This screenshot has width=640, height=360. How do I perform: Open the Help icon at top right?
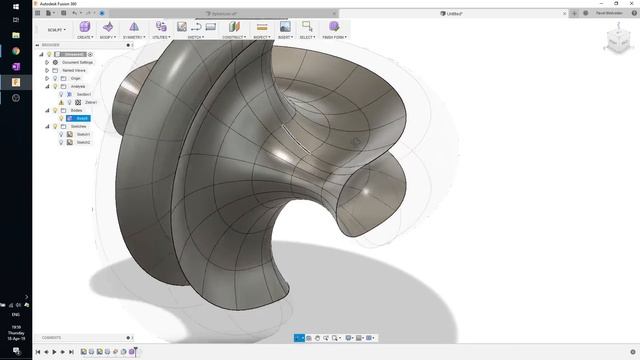coord(634,13)
